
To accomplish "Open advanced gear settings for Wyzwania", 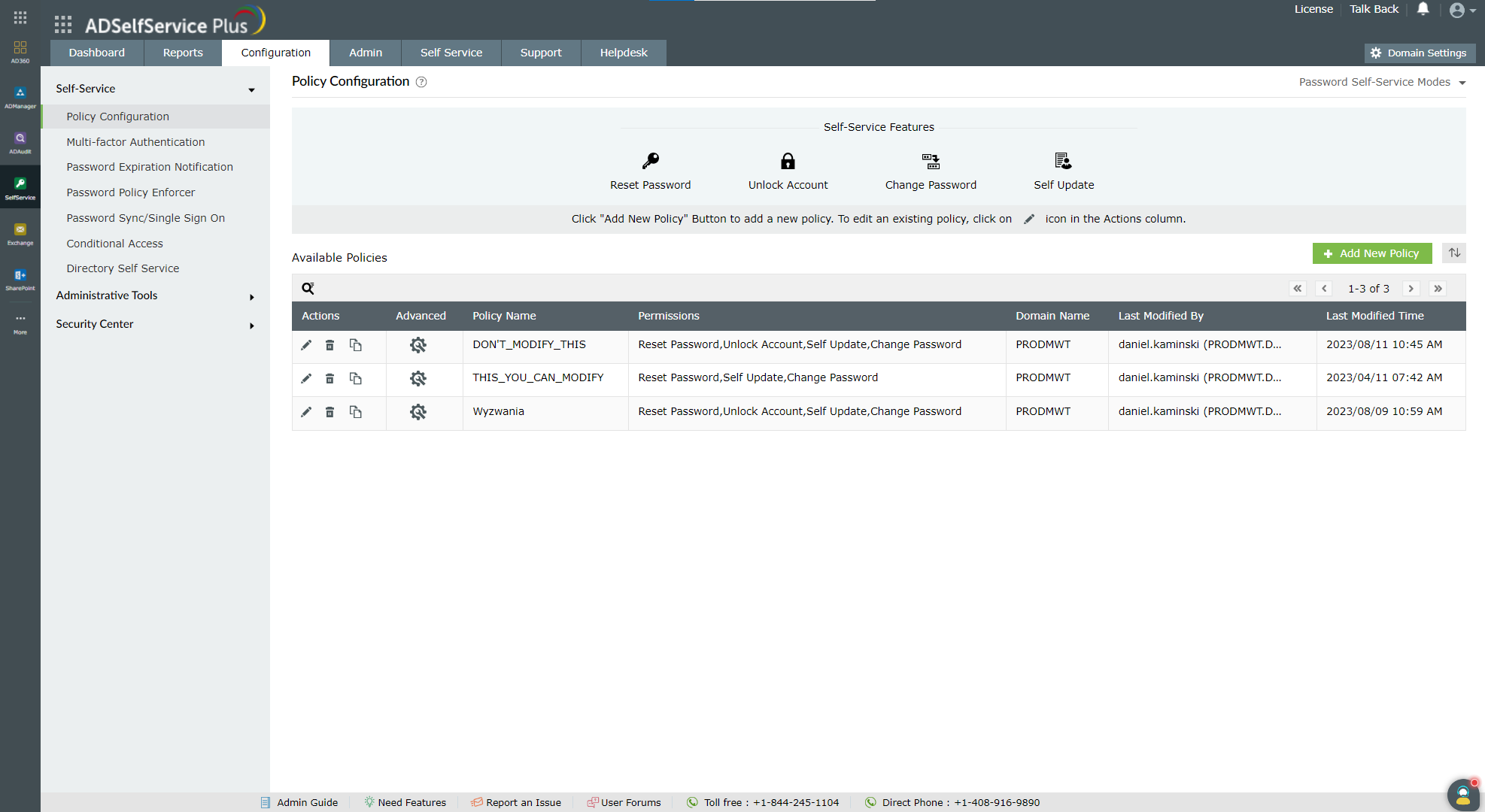I will pyautogui.click(x=418, y=412).
